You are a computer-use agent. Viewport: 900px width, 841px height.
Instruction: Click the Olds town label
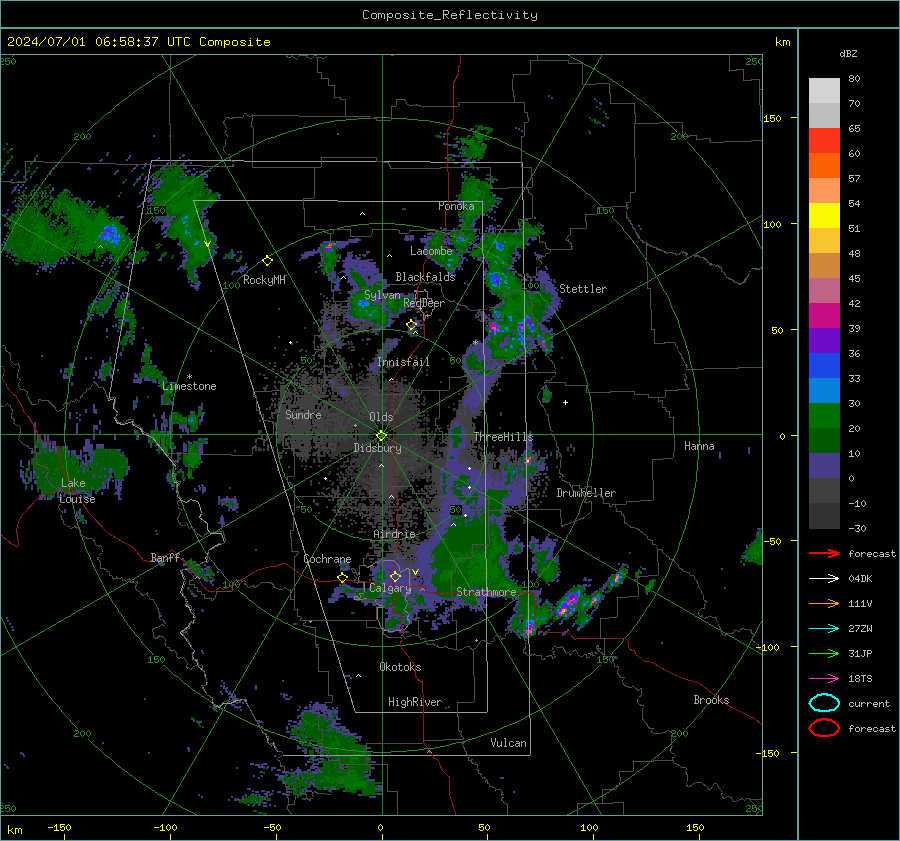(x=381, y=417)
